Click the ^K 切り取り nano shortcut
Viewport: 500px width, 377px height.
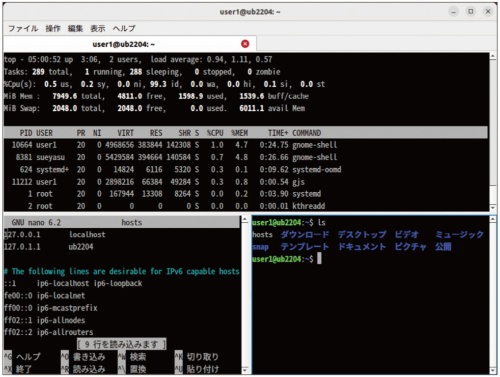[197, 357]
